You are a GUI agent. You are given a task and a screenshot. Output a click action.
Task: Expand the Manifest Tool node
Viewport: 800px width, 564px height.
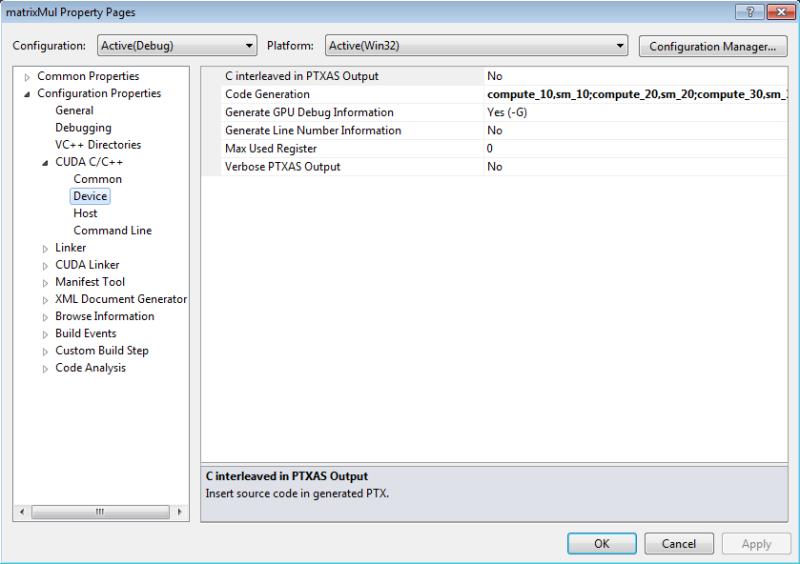[45, 283]
